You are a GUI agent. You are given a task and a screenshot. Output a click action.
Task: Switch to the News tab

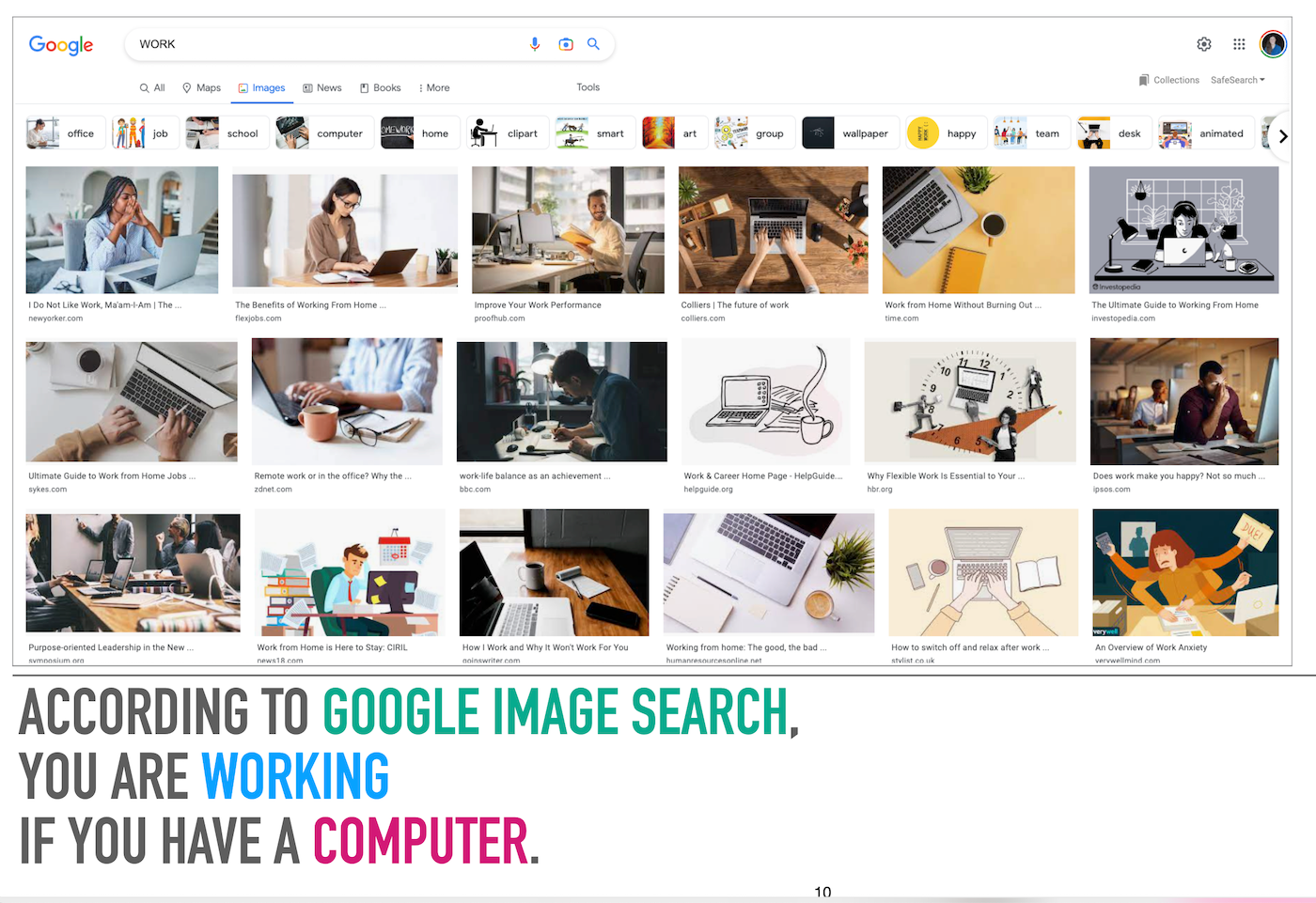coord(321,87)
